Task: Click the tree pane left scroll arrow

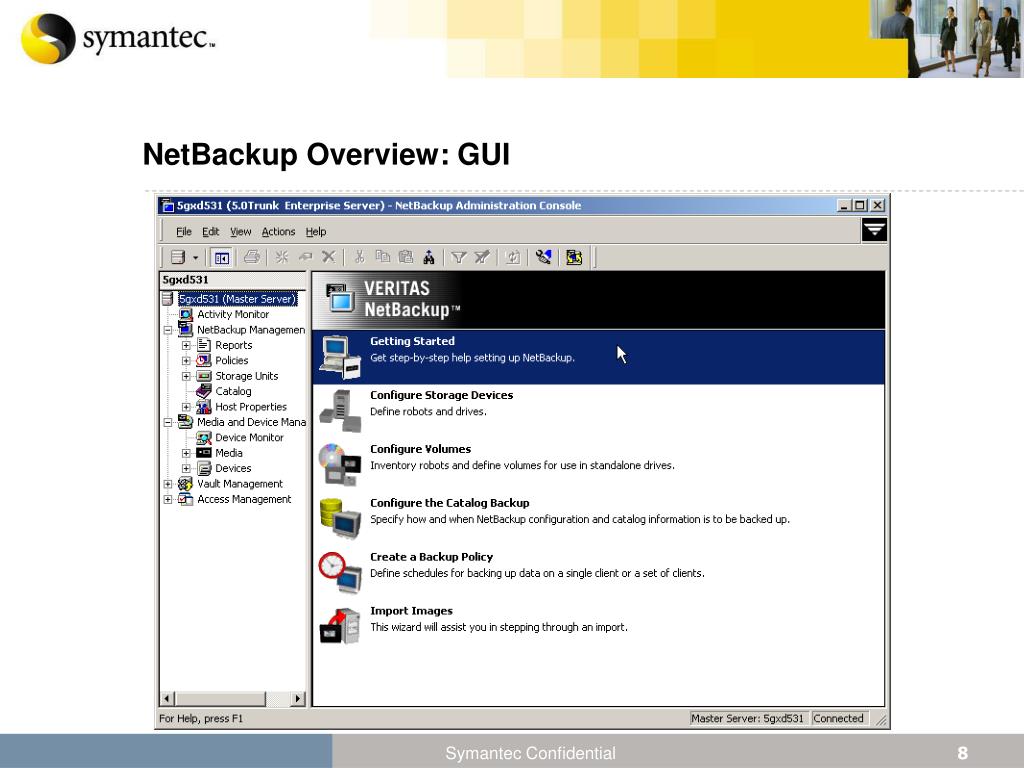Action: point(167,699)
